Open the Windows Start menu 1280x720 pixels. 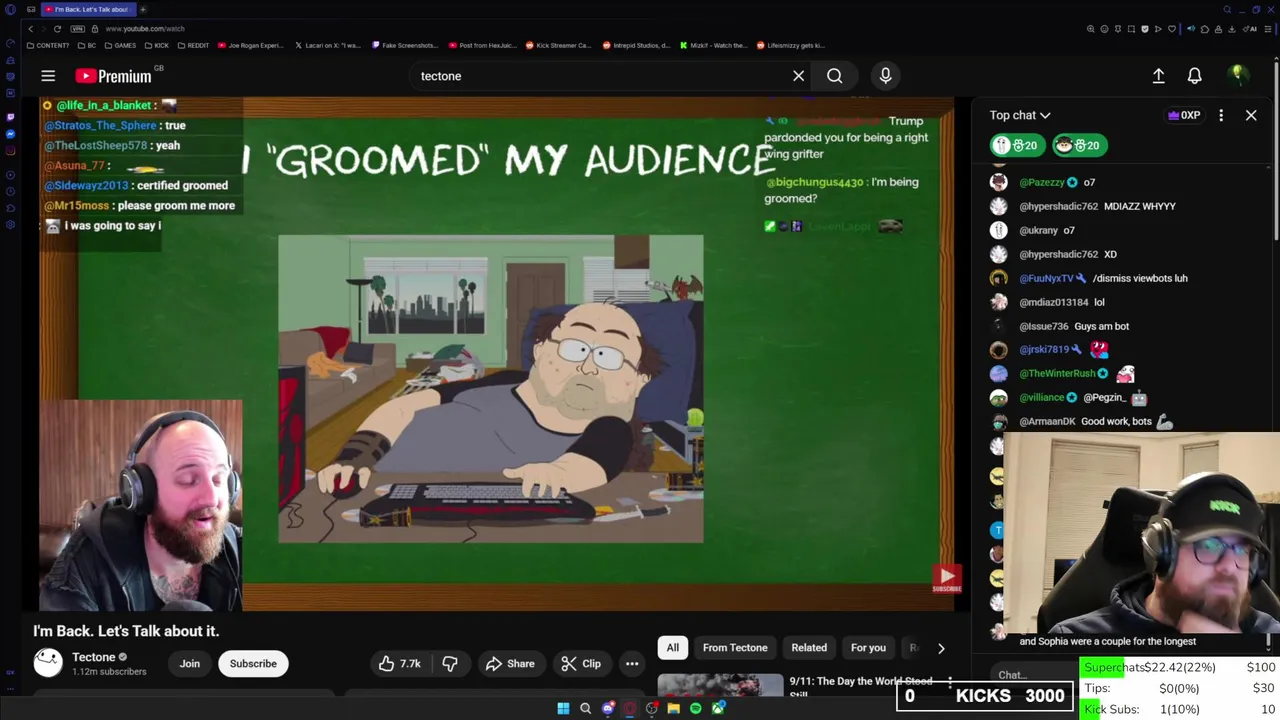[563, 709]
